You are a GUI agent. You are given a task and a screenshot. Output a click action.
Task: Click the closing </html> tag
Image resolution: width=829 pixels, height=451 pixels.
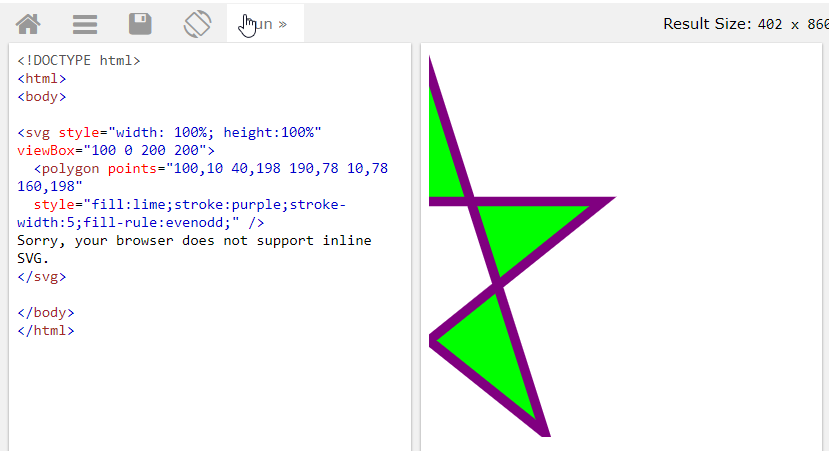coord(46,330)
